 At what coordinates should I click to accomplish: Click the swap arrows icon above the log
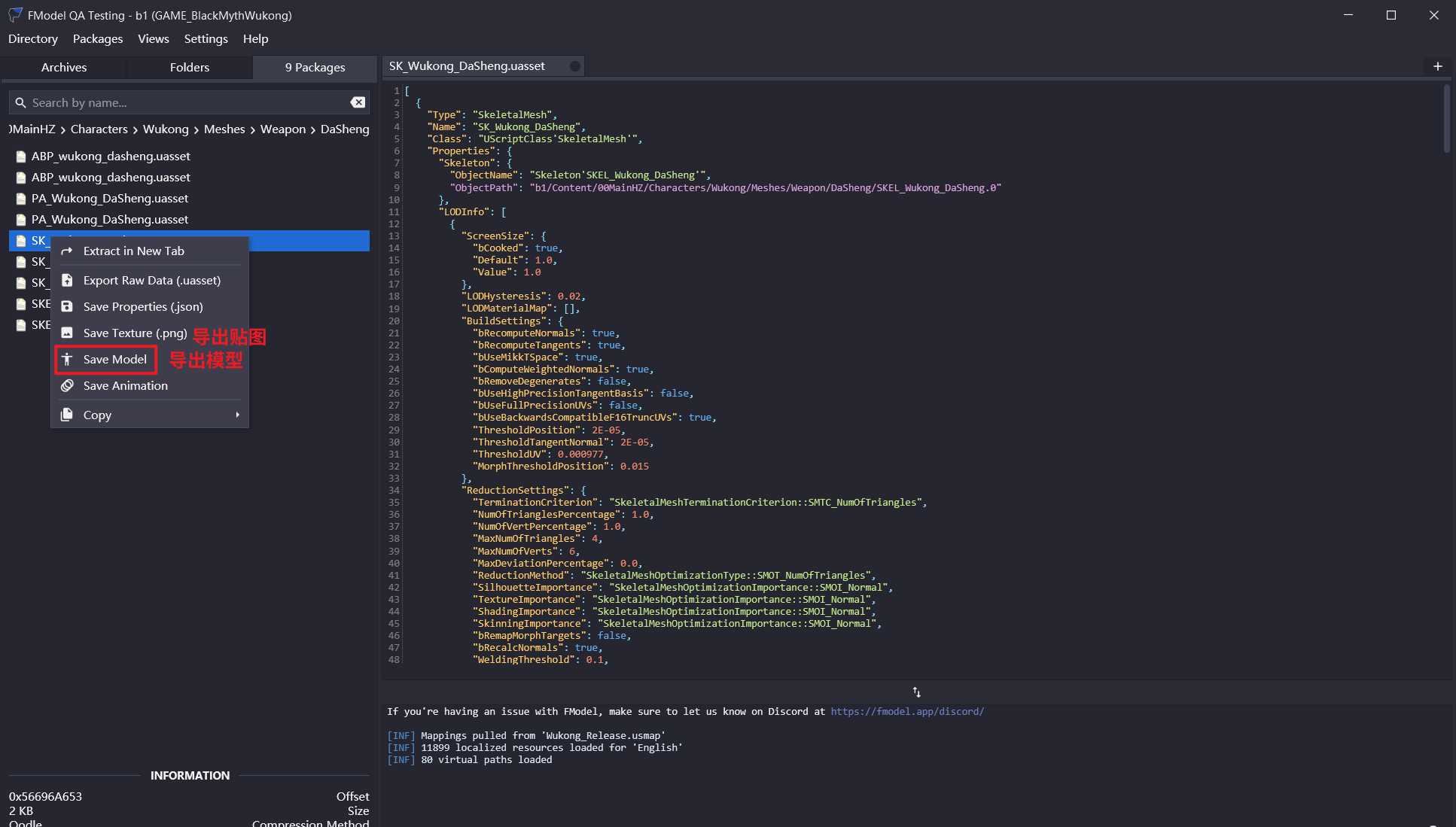point(917,692)
